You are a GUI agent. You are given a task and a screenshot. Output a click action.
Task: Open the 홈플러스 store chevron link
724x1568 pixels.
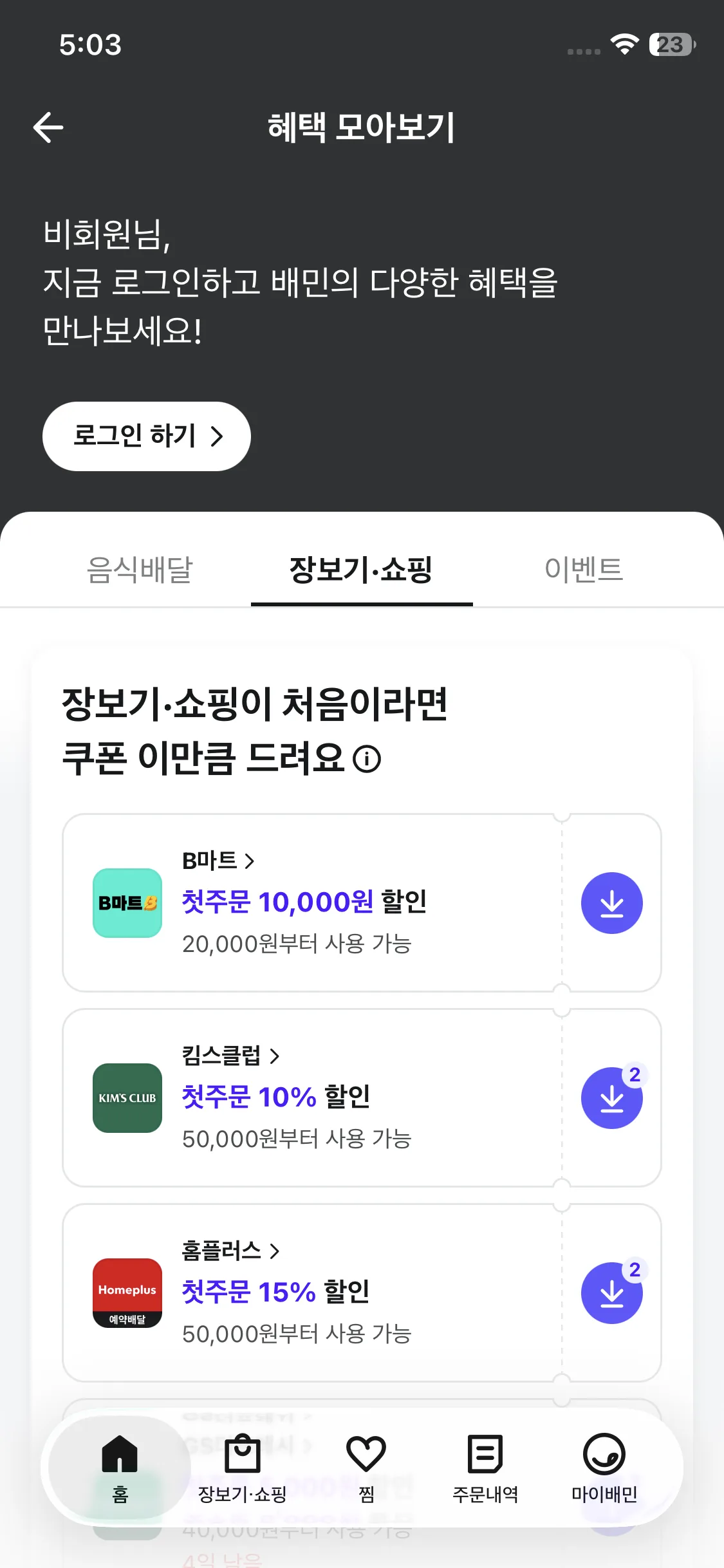pyautogui.click(x=230, y=1251)
